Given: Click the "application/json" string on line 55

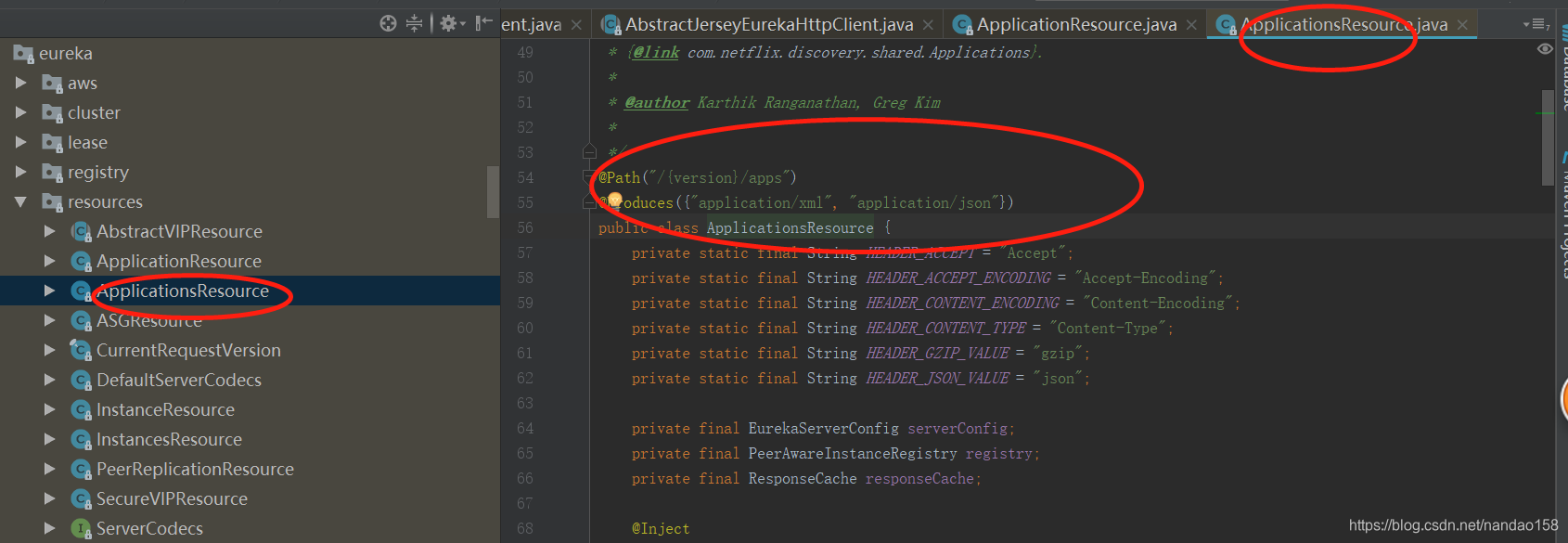Looking at the screenshot, I should tap(927, 203).
